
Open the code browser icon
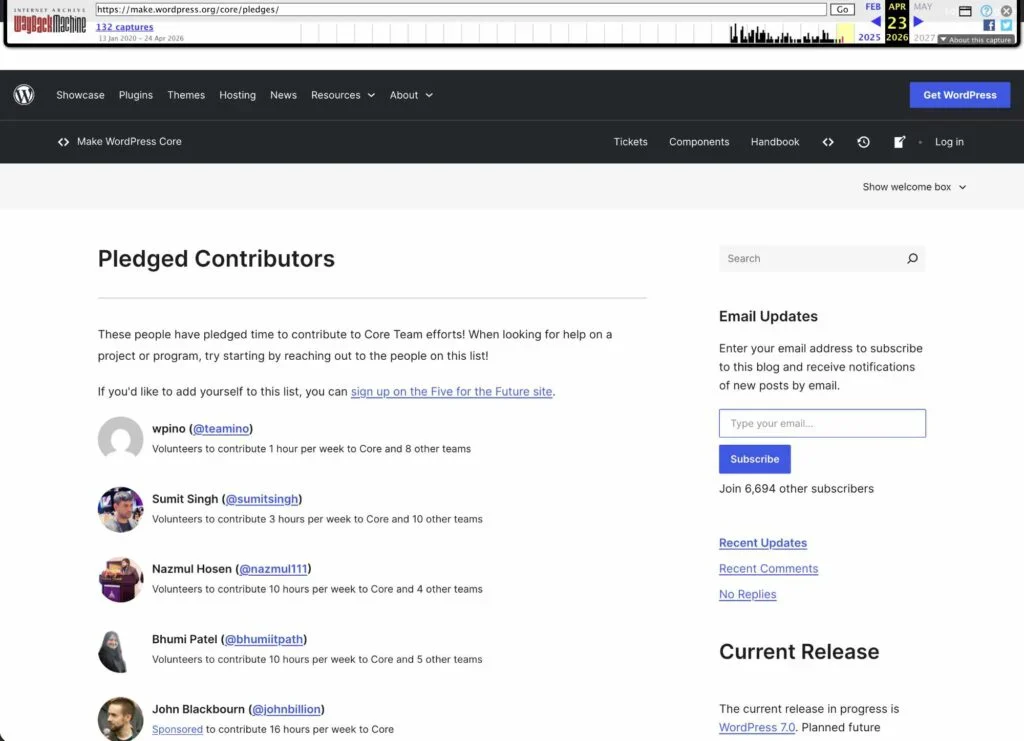828,142
